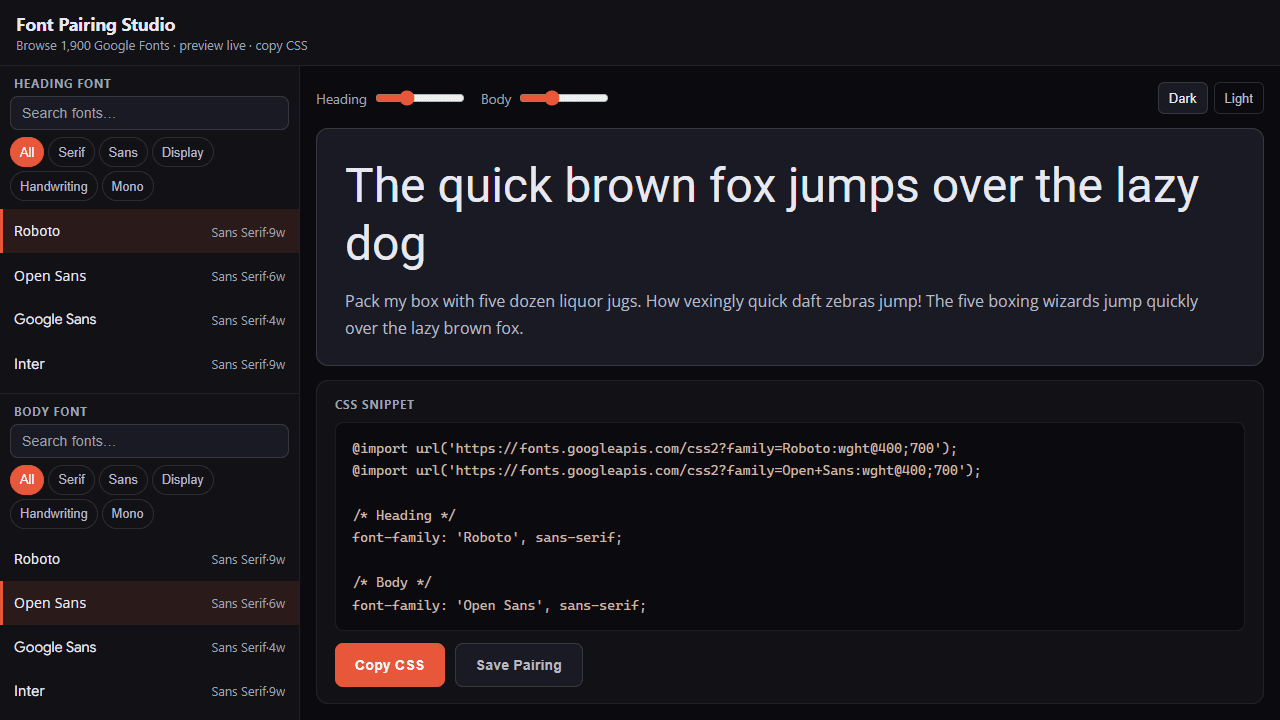Filter body fonts by Handwriting

(x=54, y=514)
